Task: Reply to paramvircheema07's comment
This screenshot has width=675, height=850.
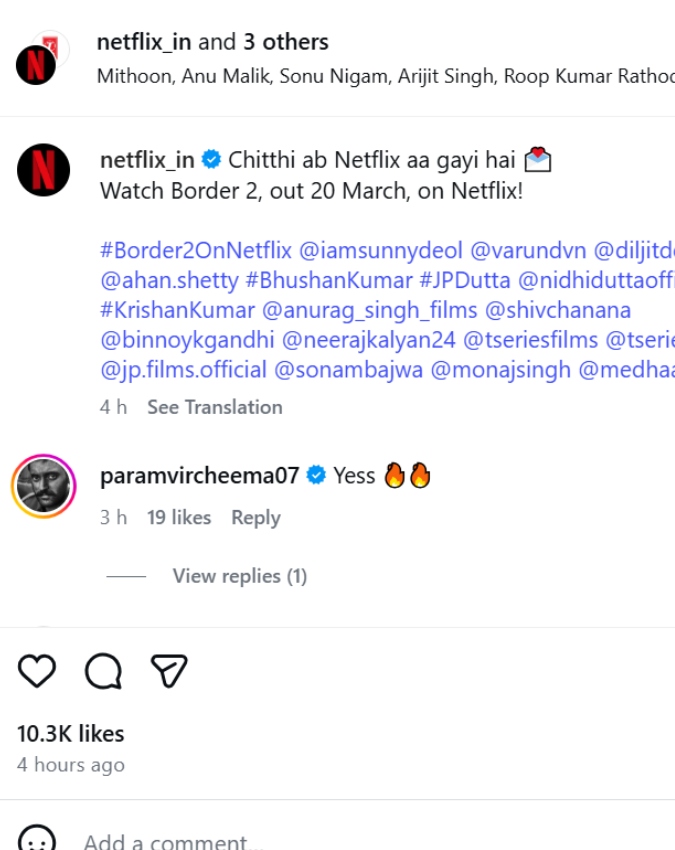Action: (255, 518)
